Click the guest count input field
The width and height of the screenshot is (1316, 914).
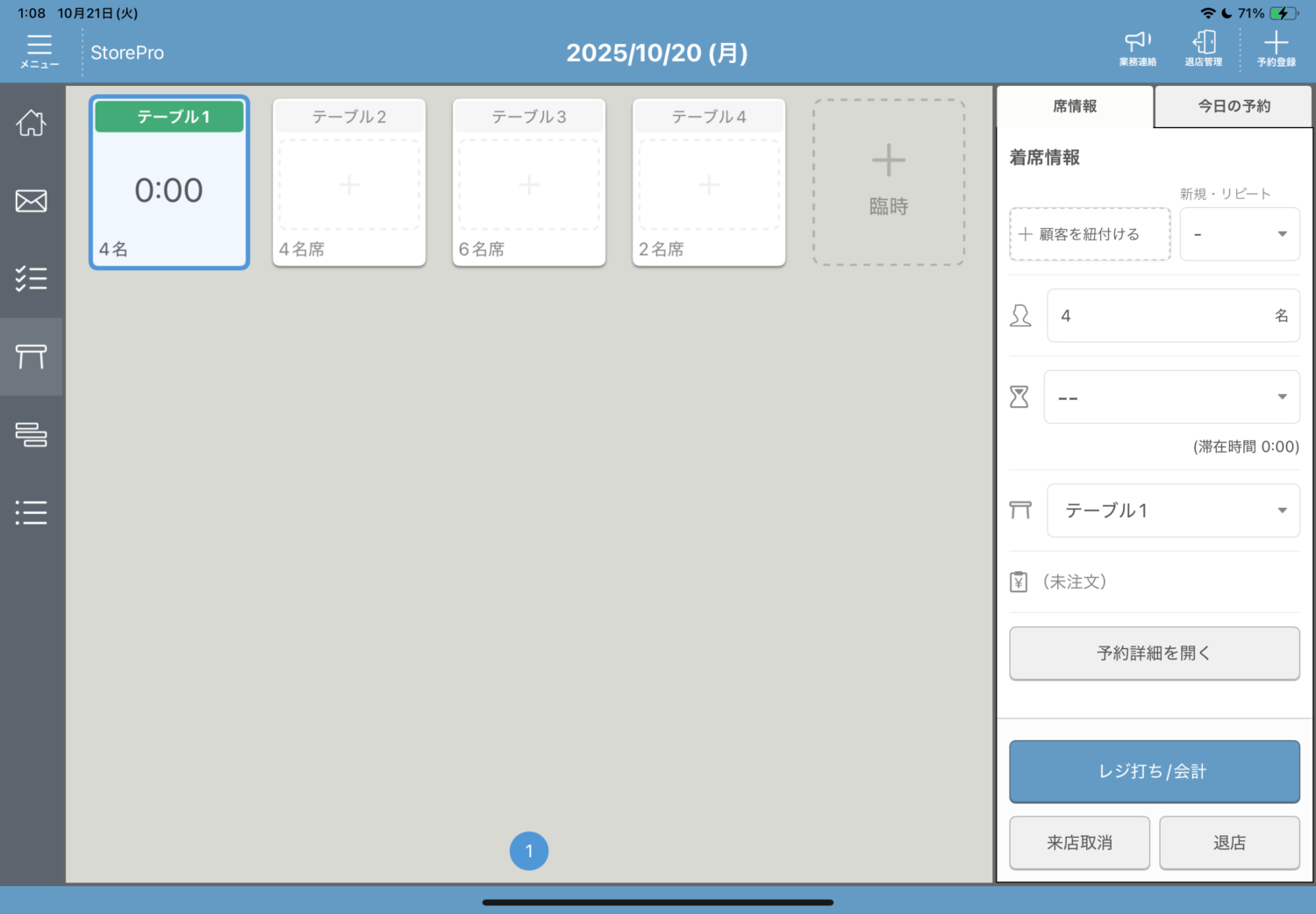click(1162, 316)
